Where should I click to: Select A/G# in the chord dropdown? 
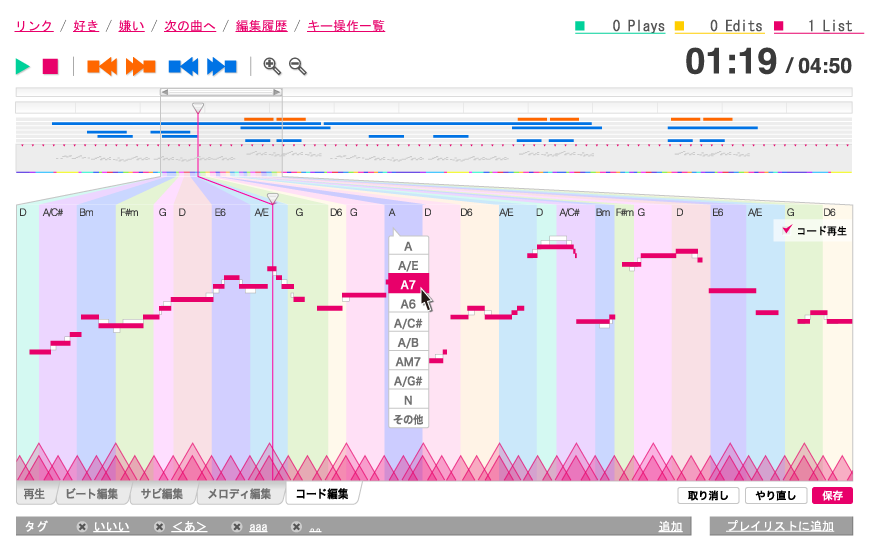(x=408, y=381)
